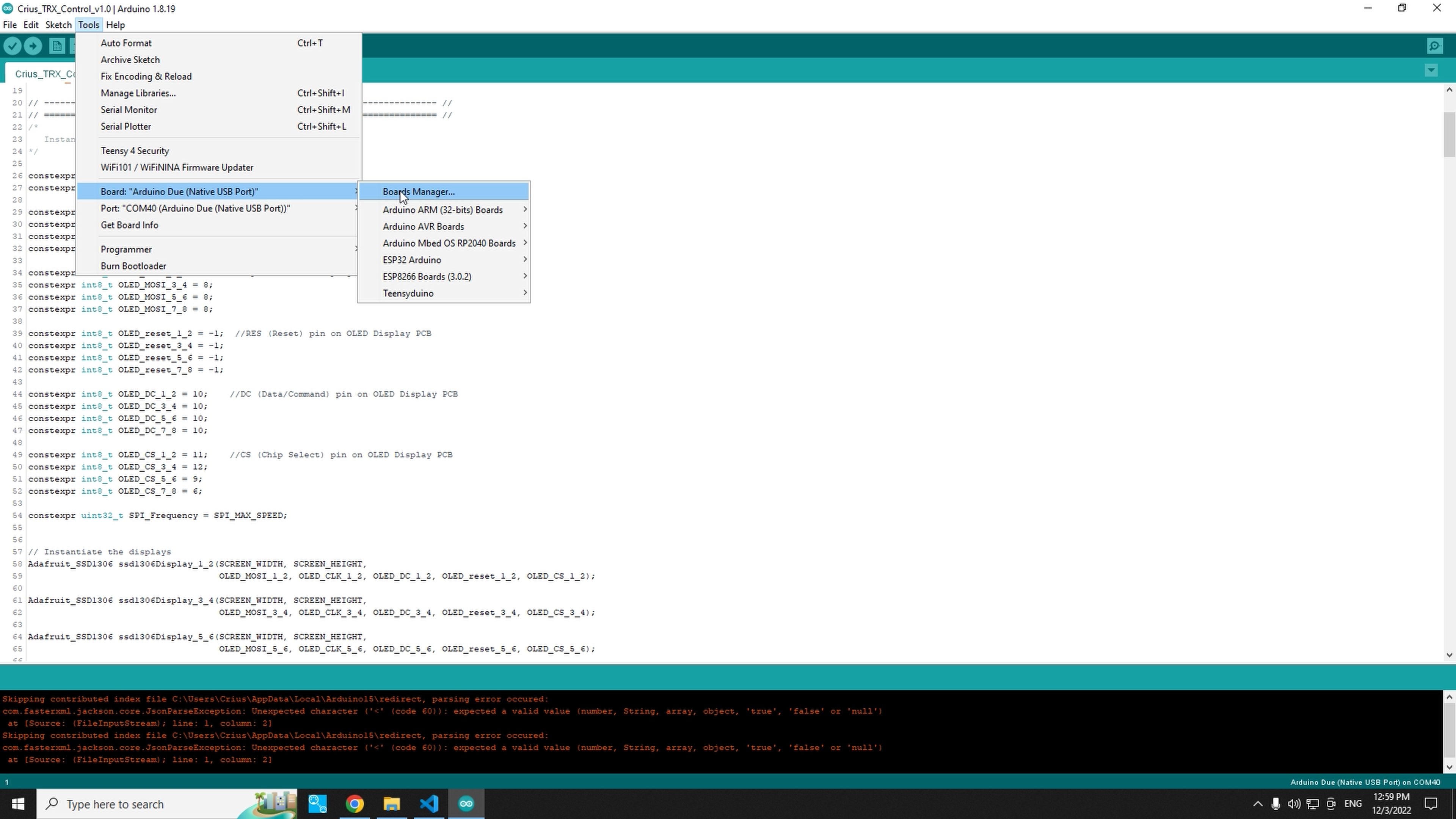Viewport: 1456px width, 819px height.
Task: Open File Explorer from the taskbar
Action: click(x=392, y=804)
